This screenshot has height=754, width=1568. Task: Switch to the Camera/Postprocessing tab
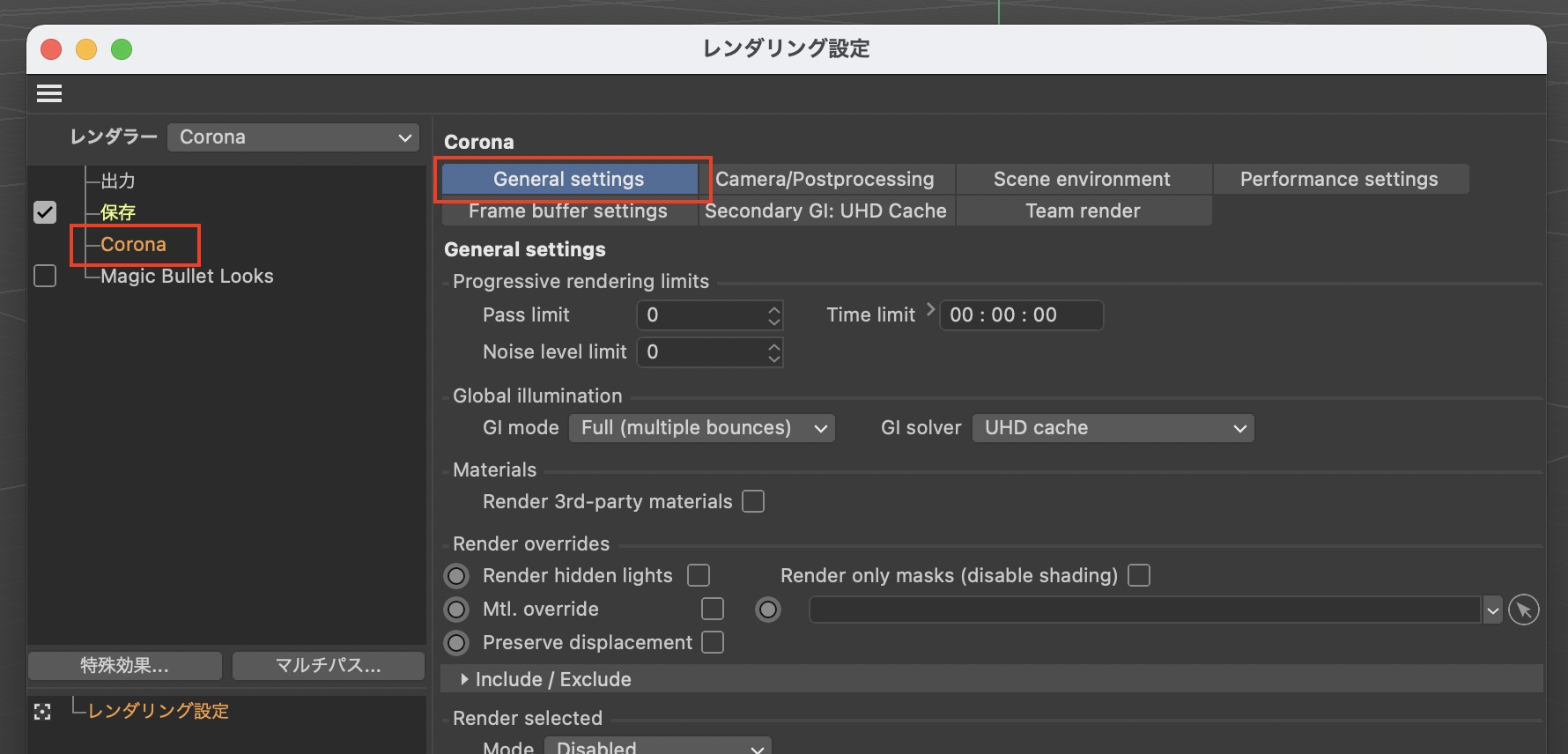(x=825, y=179)
